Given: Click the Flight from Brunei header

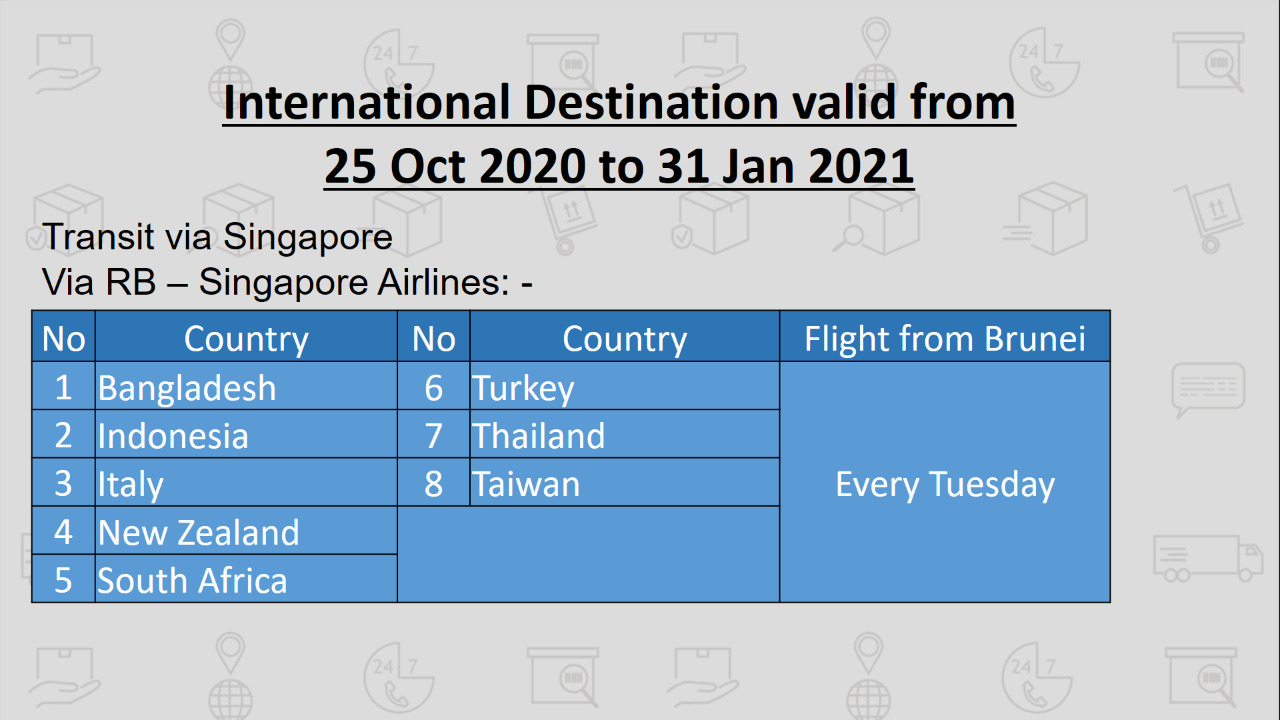Looking at the screenshot, I should click(945, 338).
